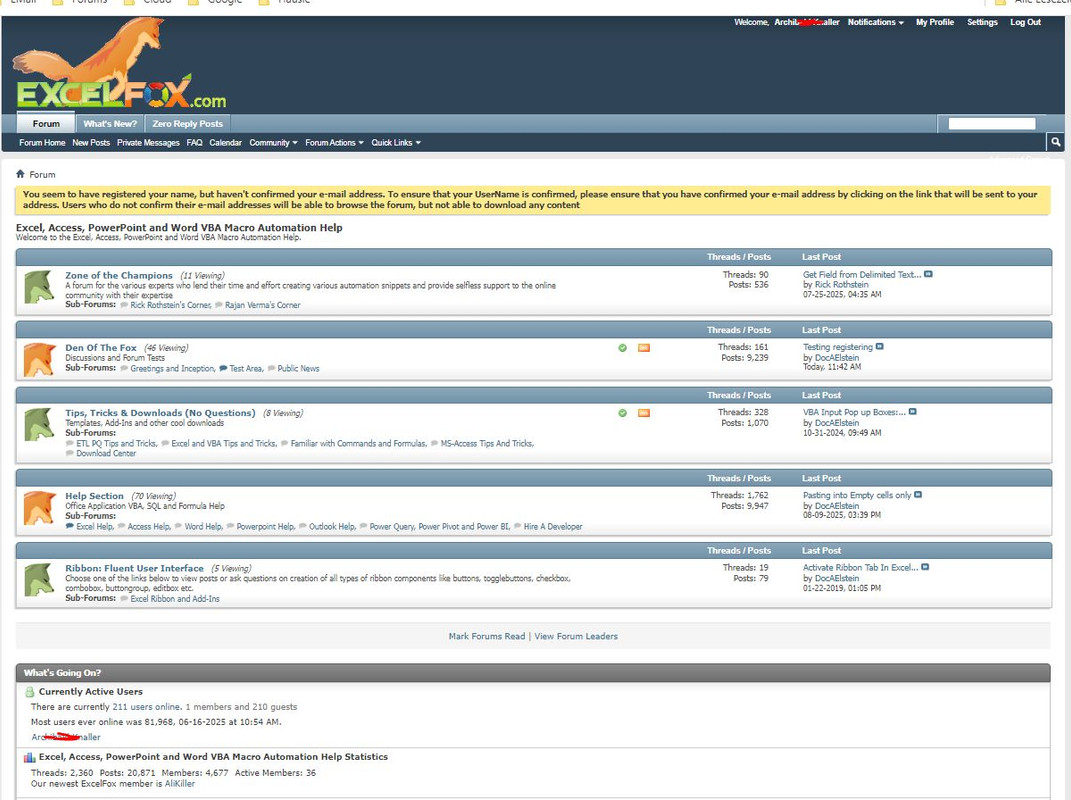Click the home icon beside Forum breadcrumb
Image resolution: width=1071 pixels, height=800 pixels.
pos(20,174)
